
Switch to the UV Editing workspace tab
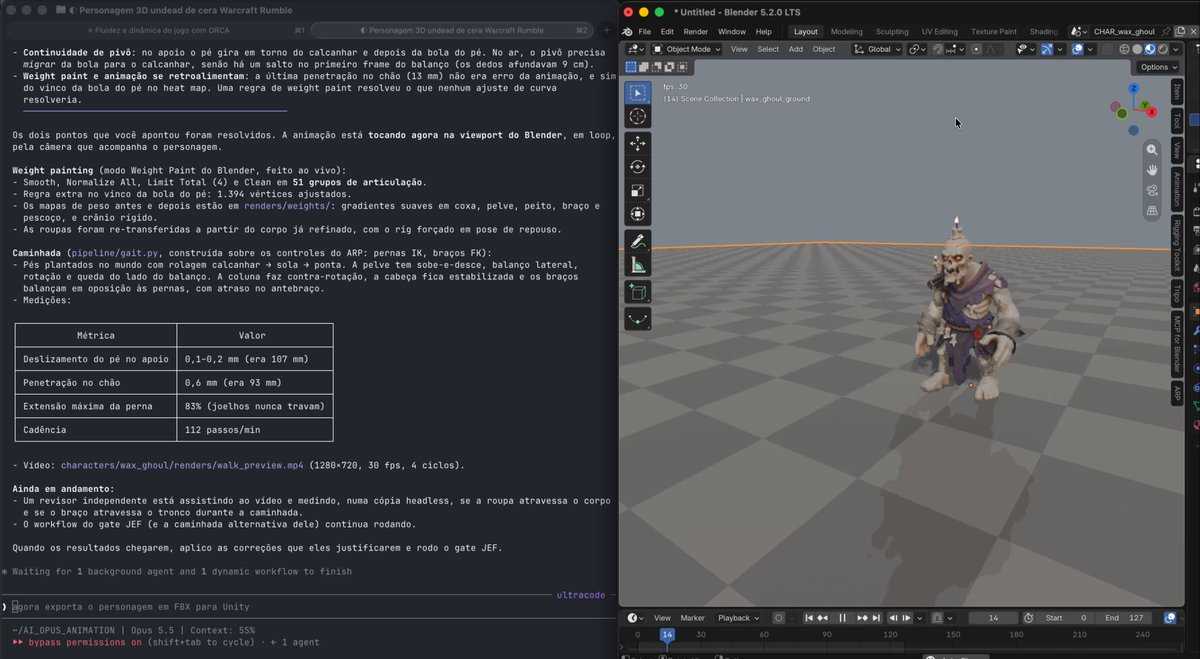click(x=939, y=31)
